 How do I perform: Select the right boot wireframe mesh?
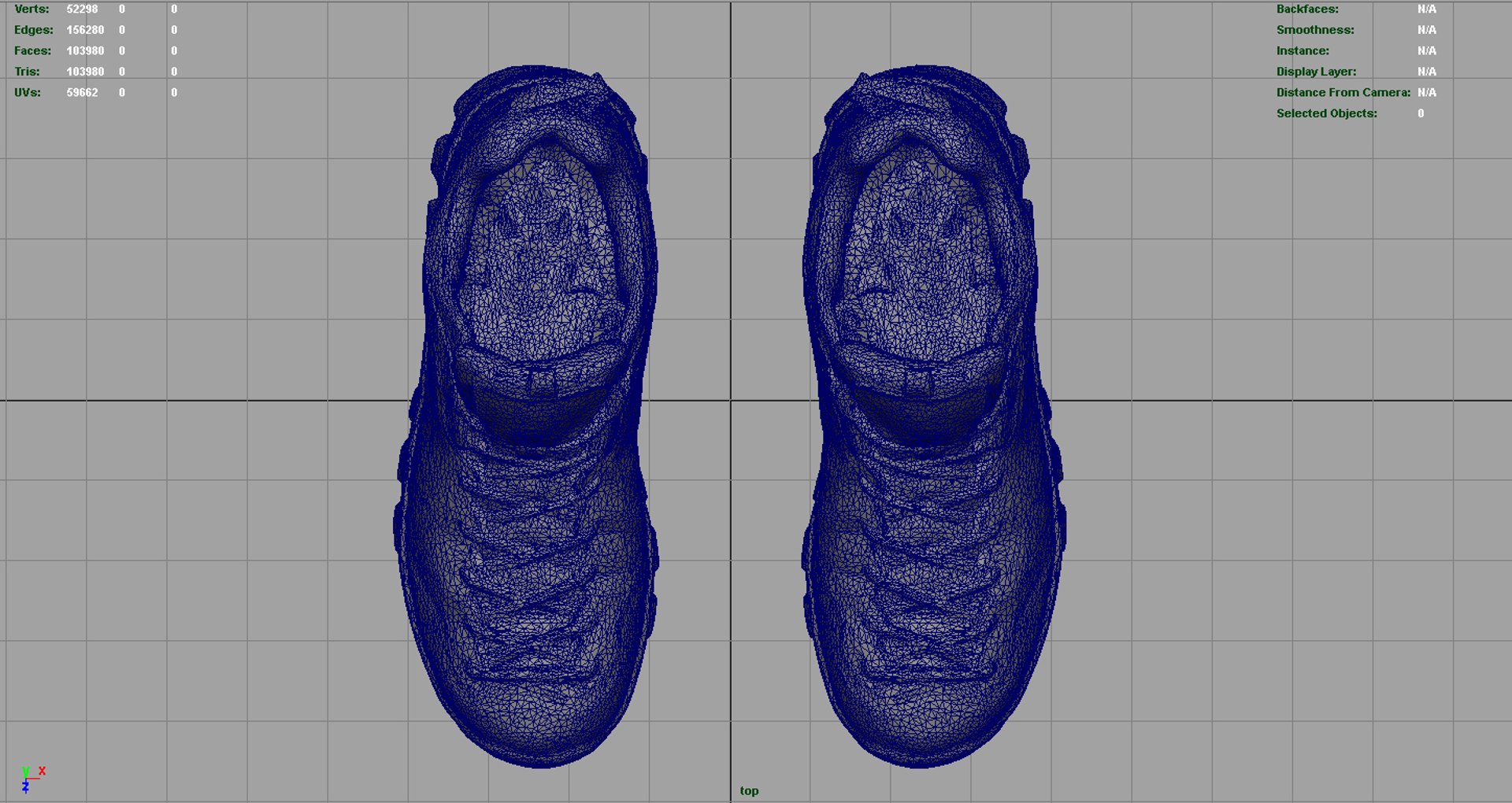[x=934, y=416]
